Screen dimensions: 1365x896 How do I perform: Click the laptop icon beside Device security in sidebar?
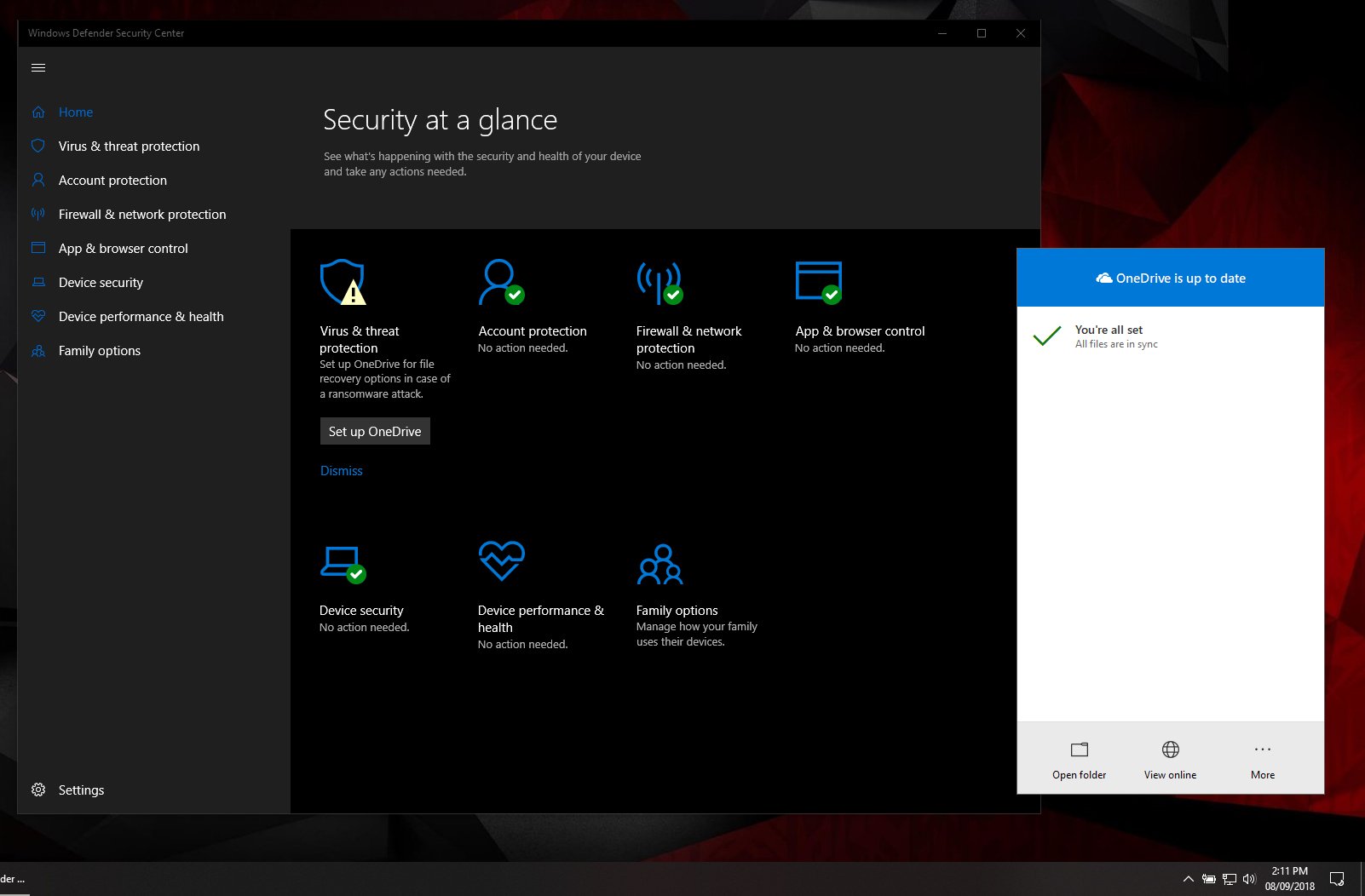(38, 283)
